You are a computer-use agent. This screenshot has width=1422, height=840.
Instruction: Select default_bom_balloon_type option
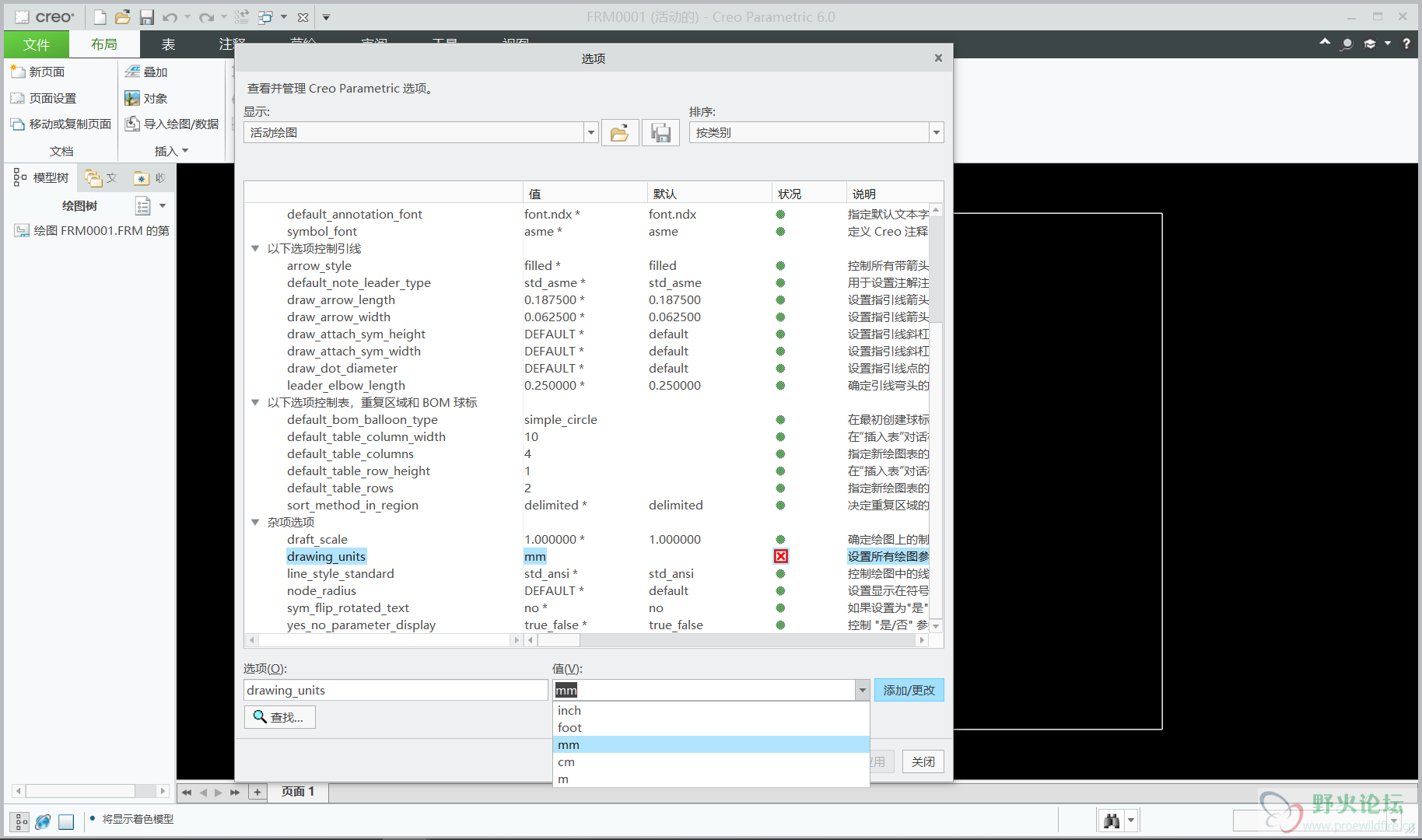[x=363, y=420]
